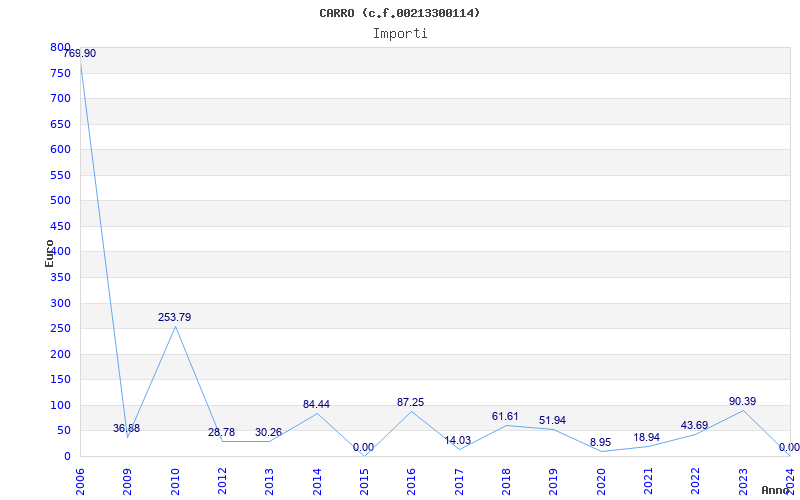Click the 250 y-axis tick label
Screen dimensions: 800x500
coord(60,329)
